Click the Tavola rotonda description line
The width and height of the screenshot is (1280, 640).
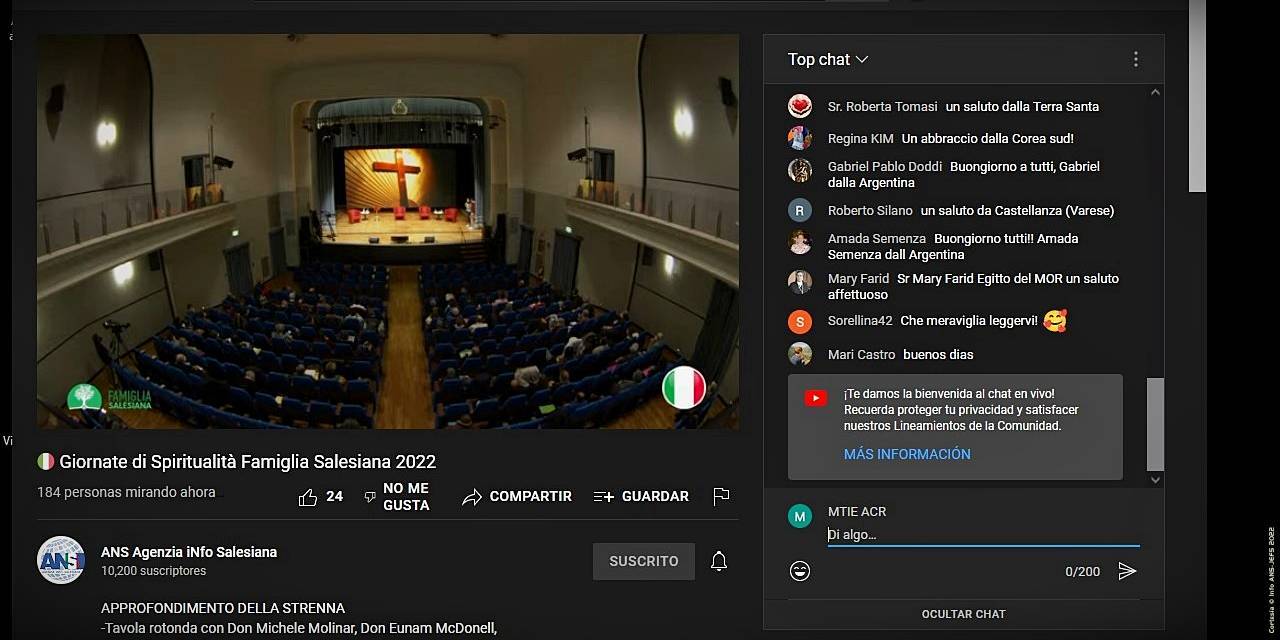pyautogui.click(x=299, y=628)
